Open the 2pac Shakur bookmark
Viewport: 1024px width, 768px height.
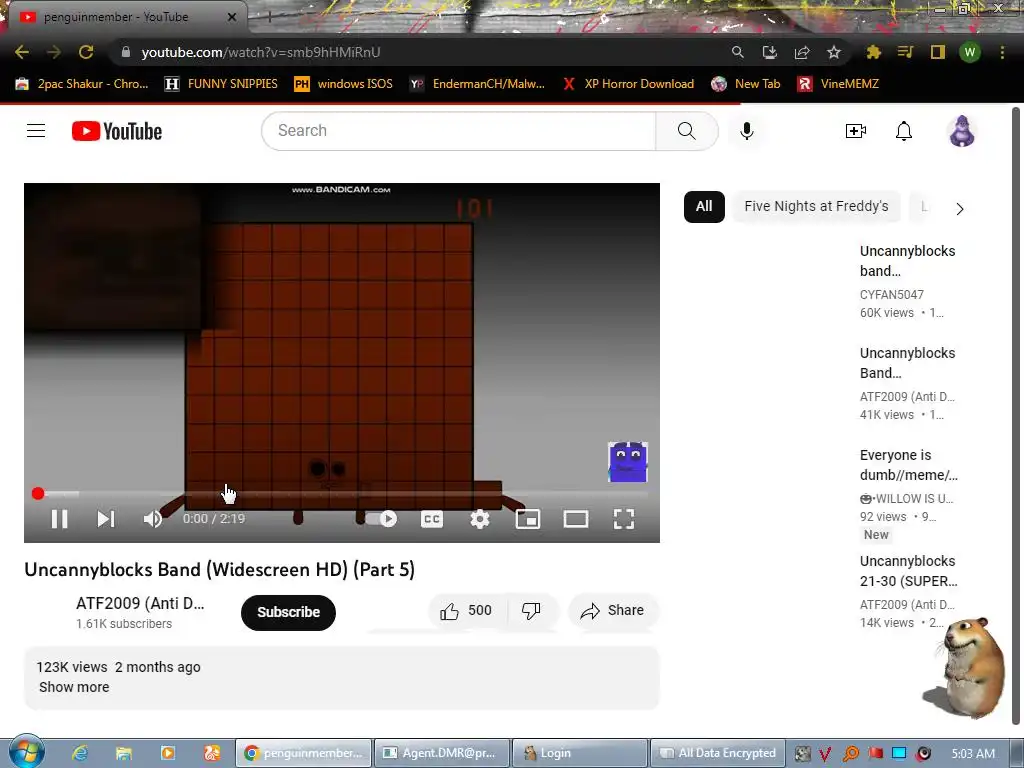coord(82,84)
